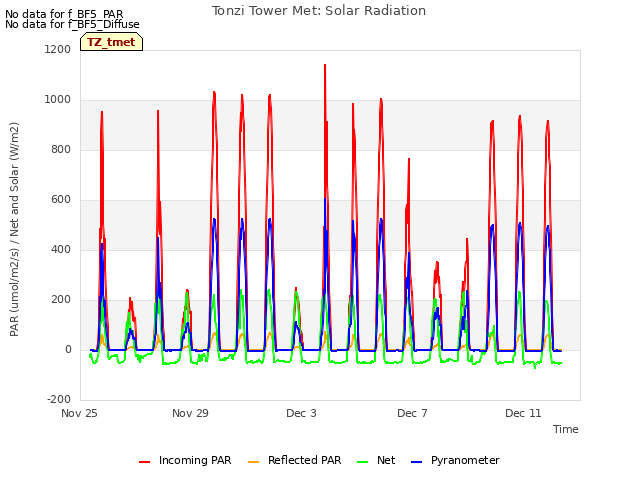640x480 pixels.
Task: Toggle the Net legend entry
Action: coord(376,460)
